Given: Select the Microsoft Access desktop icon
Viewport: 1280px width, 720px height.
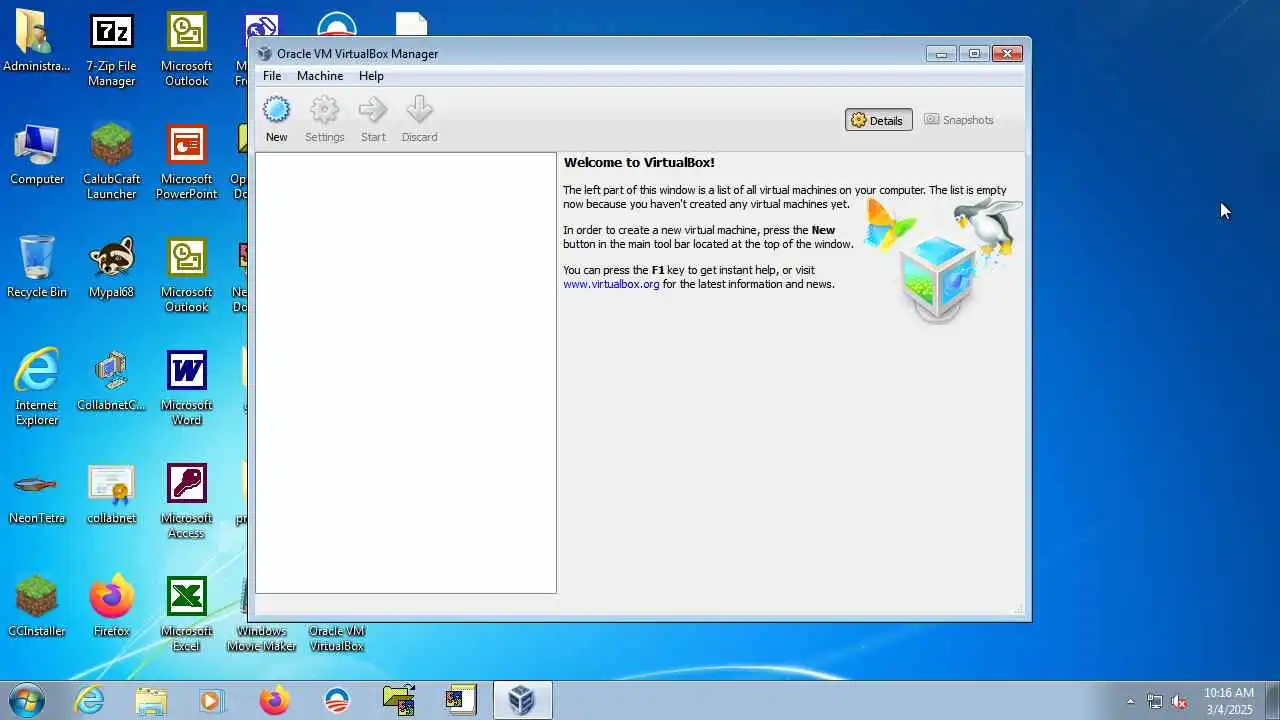Looking at the screenshot, I should [x=186, y=501].
